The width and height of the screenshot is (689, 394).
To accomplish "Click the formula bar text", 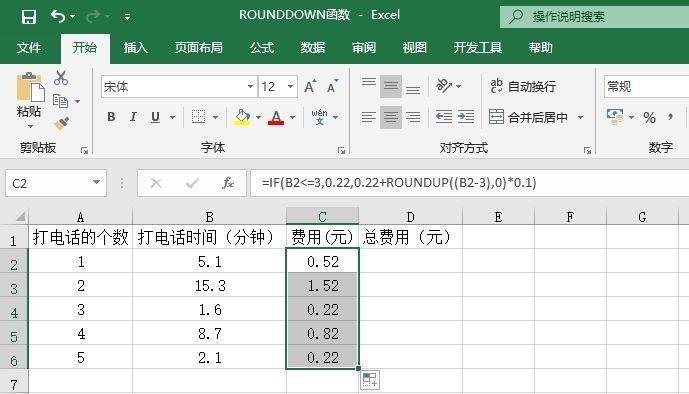I will coord(399,183).
